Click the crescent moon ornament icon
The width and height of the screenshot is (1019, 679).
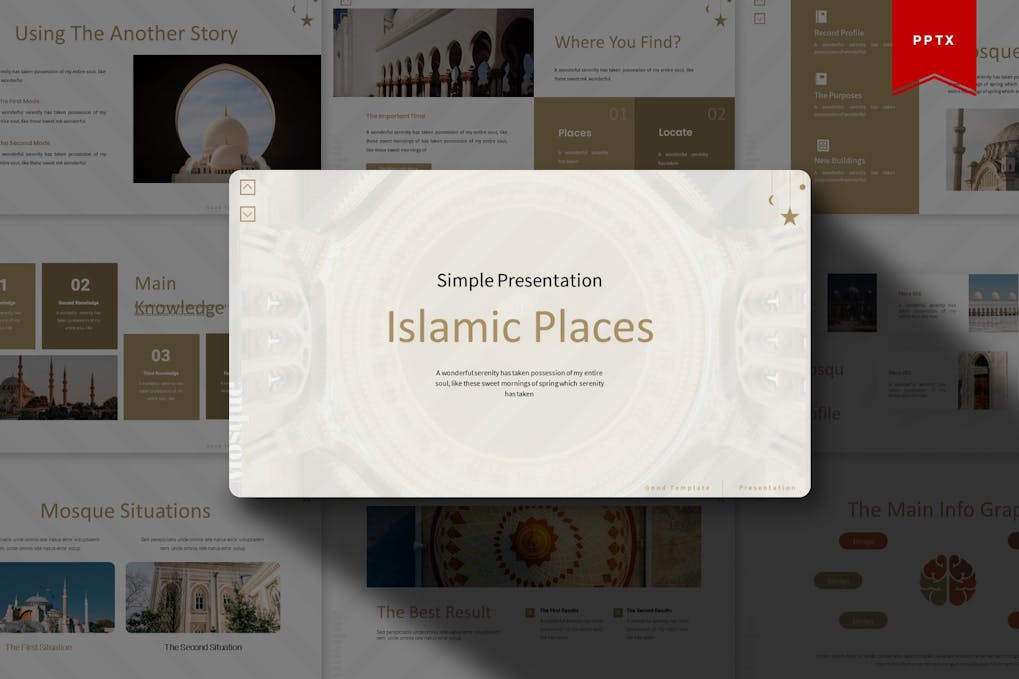point(769,198)
